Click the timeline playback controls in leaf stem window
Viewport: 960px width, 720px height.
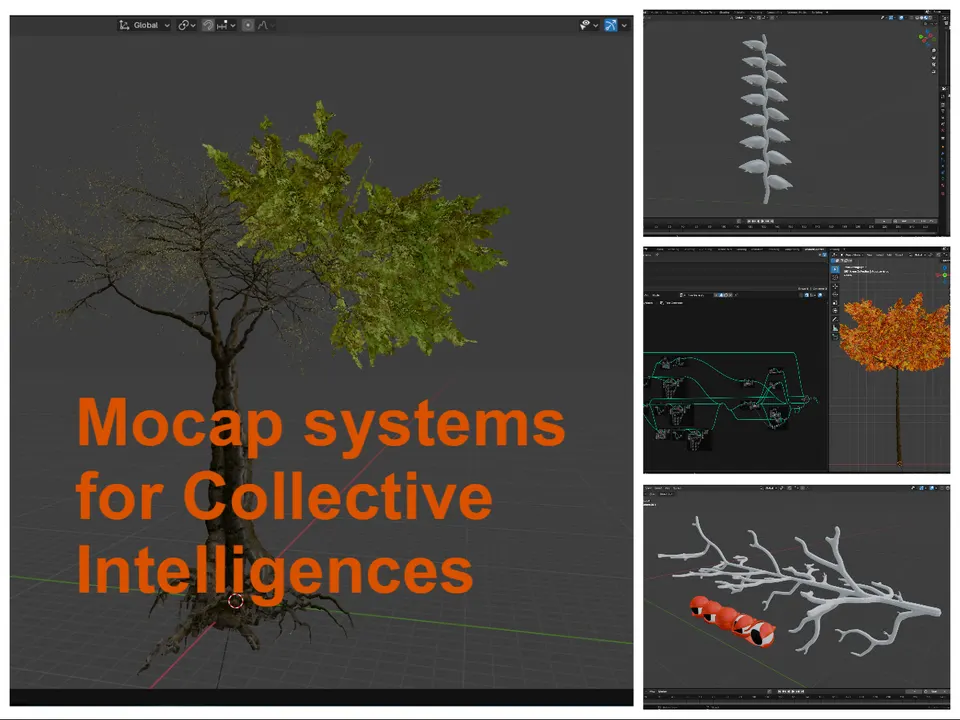tap(761, 221)
